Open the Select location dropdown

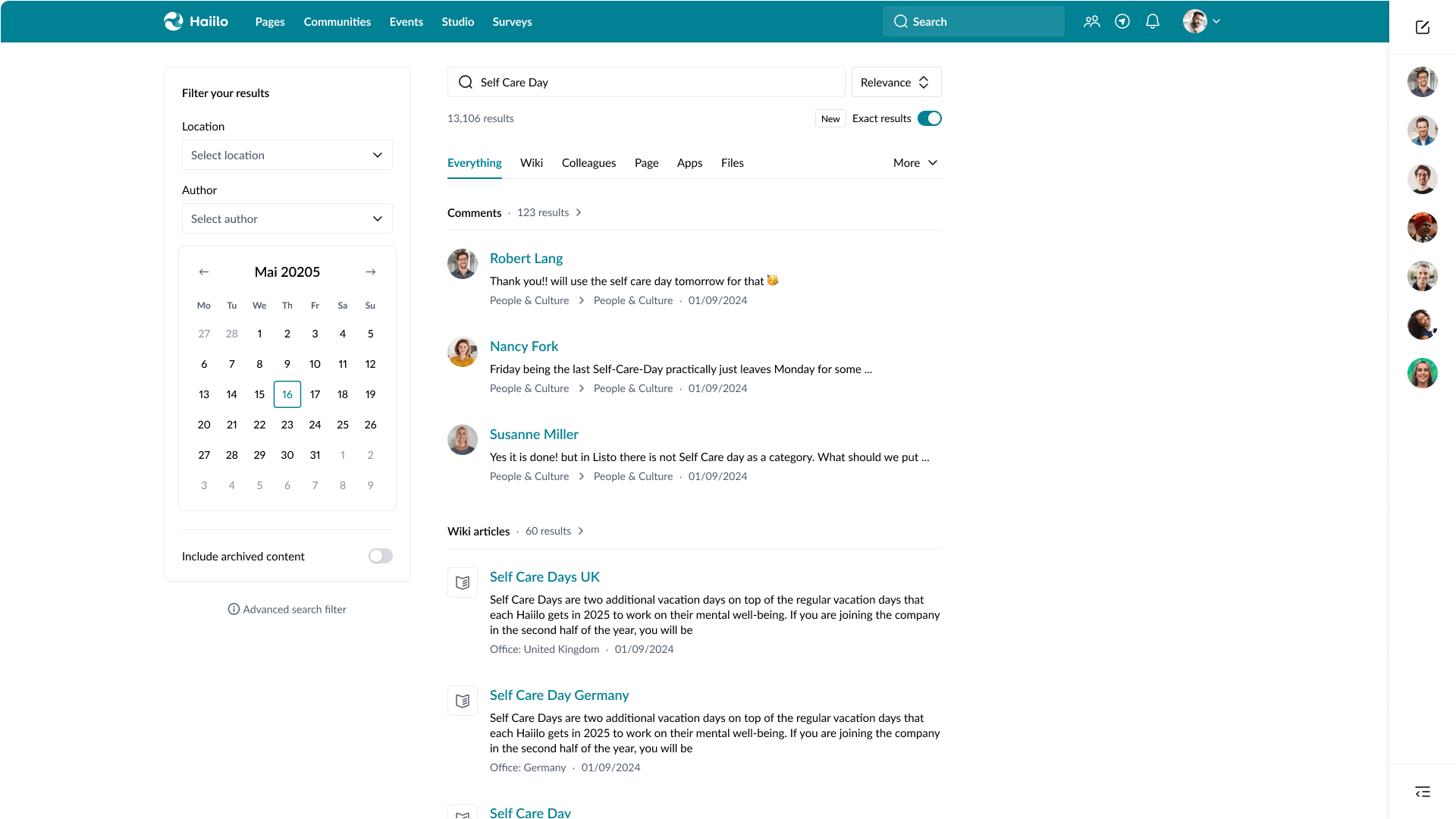point(287,155)
